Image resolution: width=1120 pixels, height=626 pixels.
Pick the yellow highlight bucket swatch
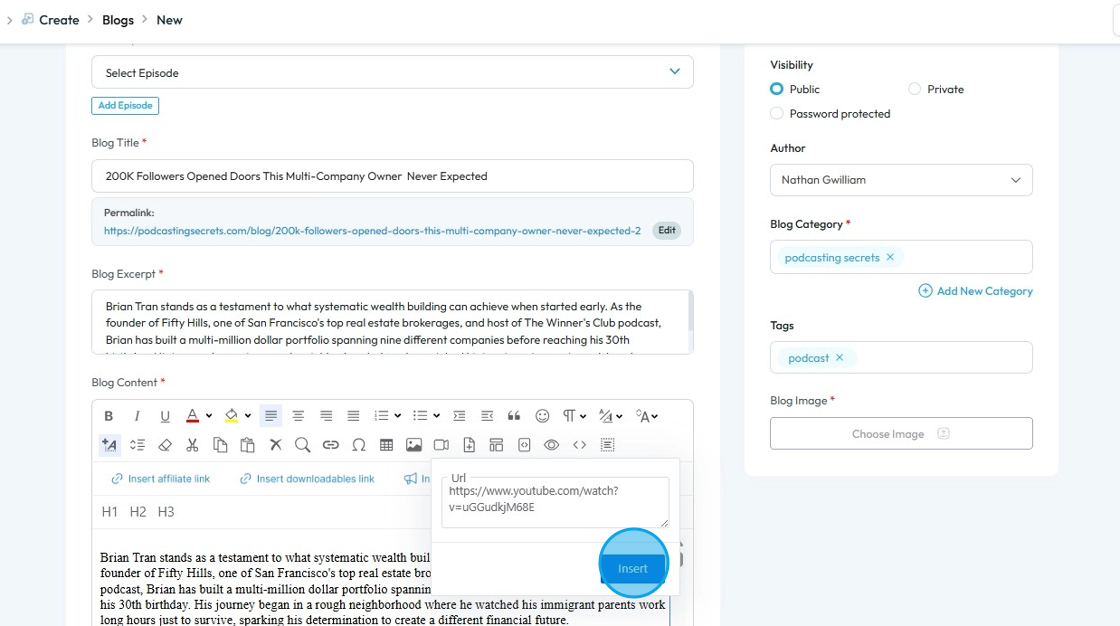coord(231,416)
